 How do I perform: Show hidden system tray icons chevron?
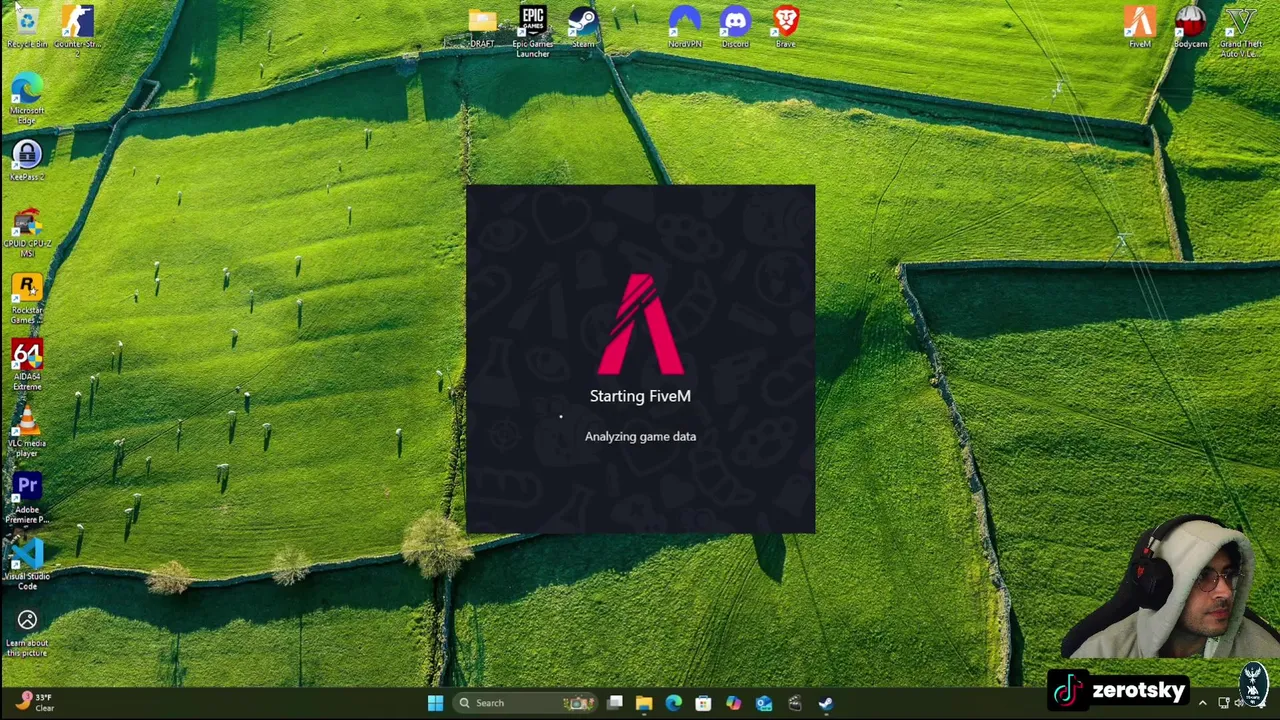(x=1202, y=703)
